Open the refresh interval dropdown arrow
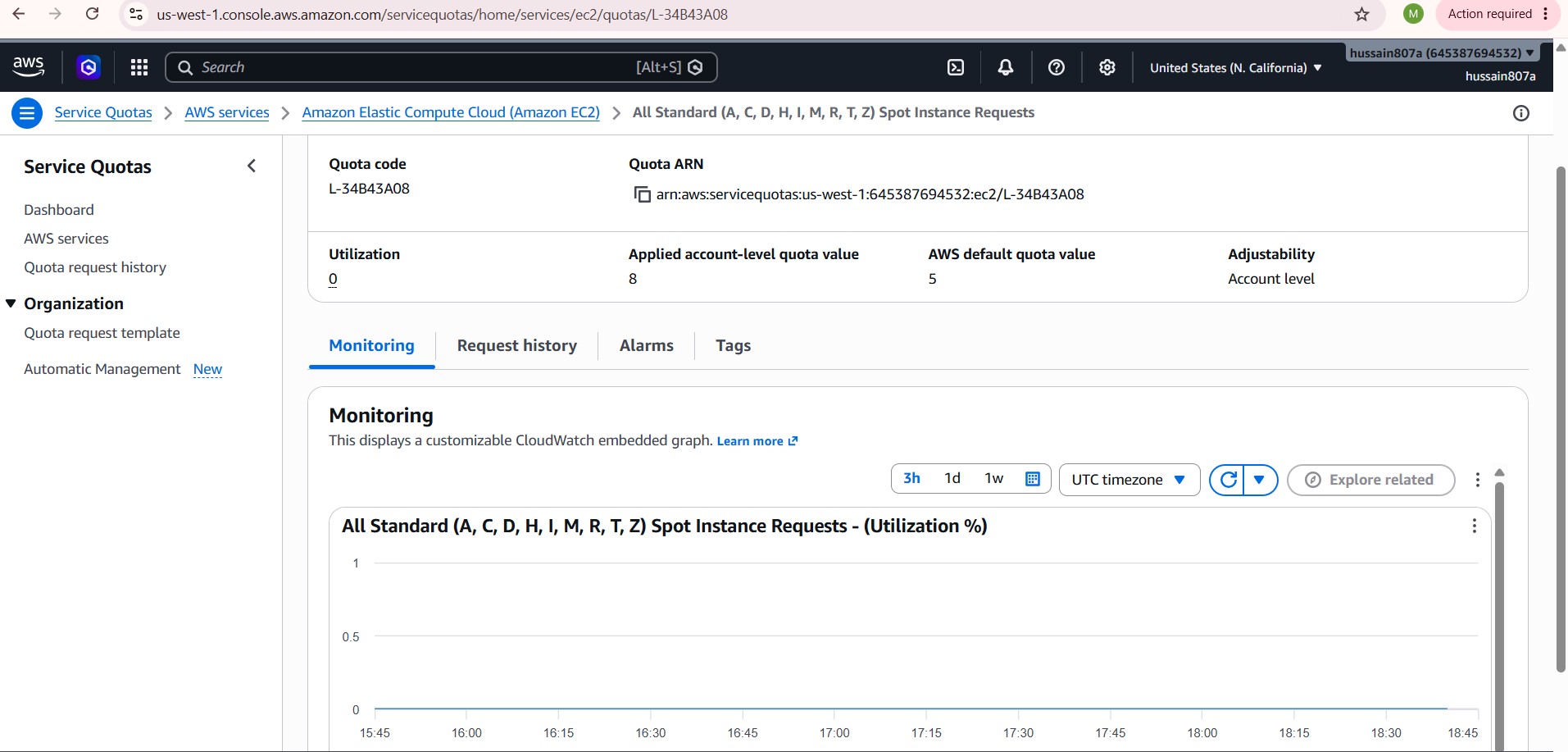The width and height of the screenshot is (1568, 752). click(1260, 480)
